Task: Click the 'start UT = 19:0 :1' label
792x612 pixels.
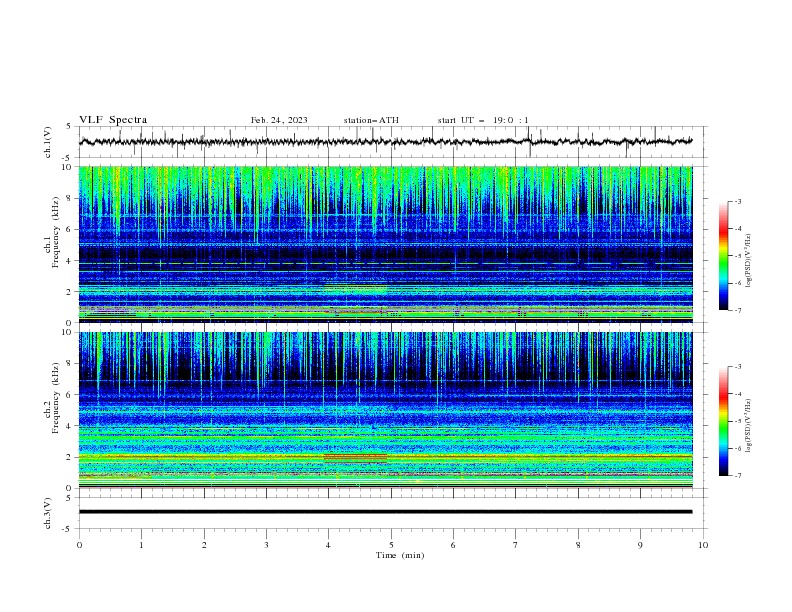Action: click(x=483, y=120)
